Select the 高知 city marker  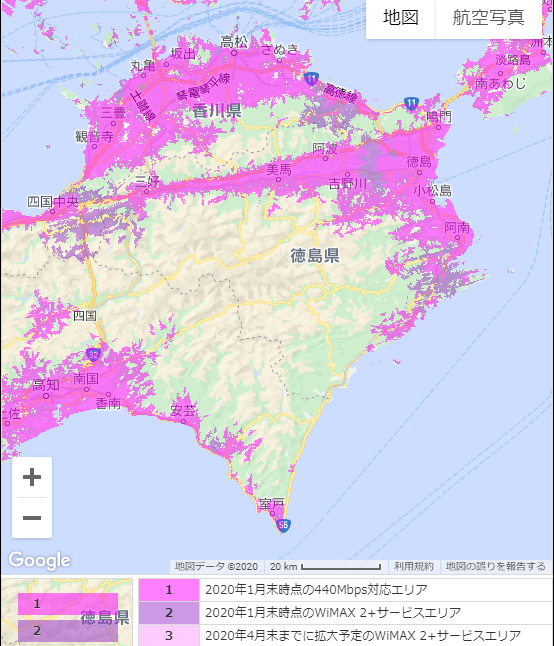[46, 396]
